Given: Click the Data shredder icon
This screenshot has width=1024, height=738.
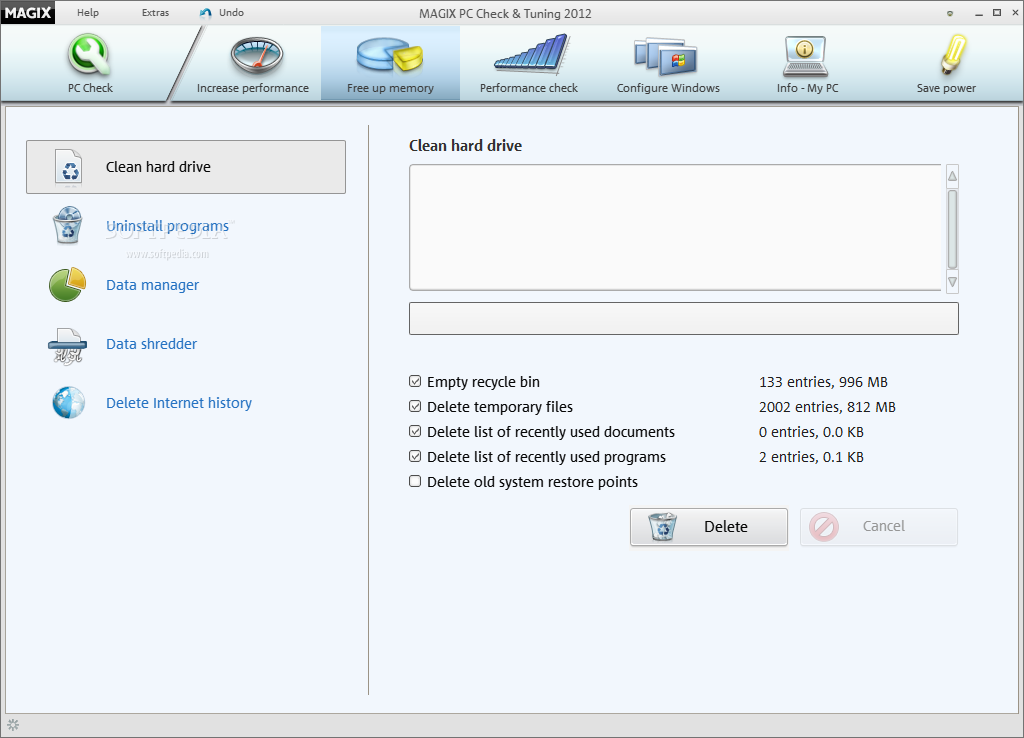Looking at the screenshot, I should tap(67, 345).
